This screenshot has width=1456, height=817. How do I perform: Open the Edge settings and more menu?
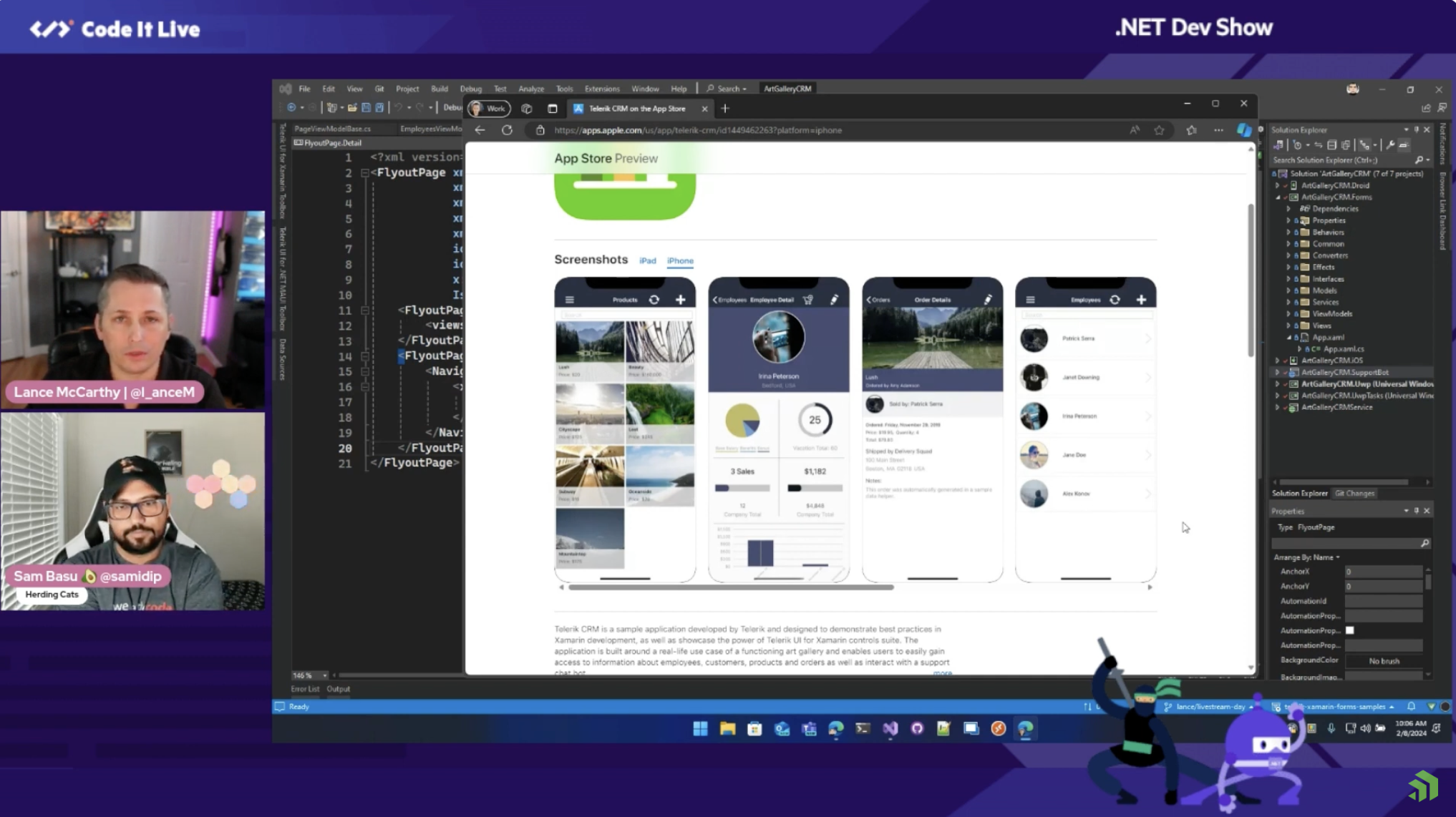point(1218,130)
